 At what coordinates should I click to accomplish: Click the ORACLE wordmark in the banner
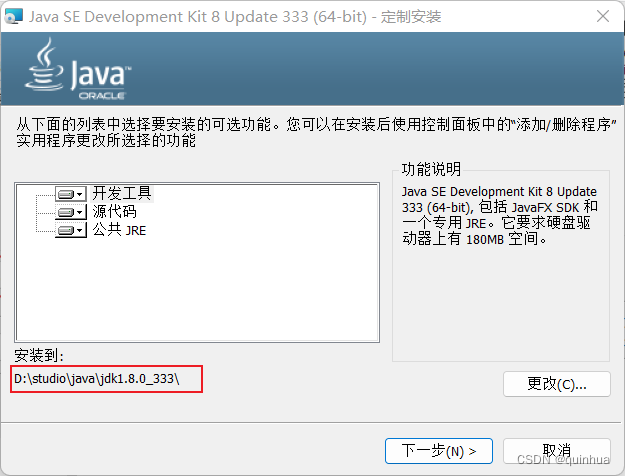click(x=102, y=96)
